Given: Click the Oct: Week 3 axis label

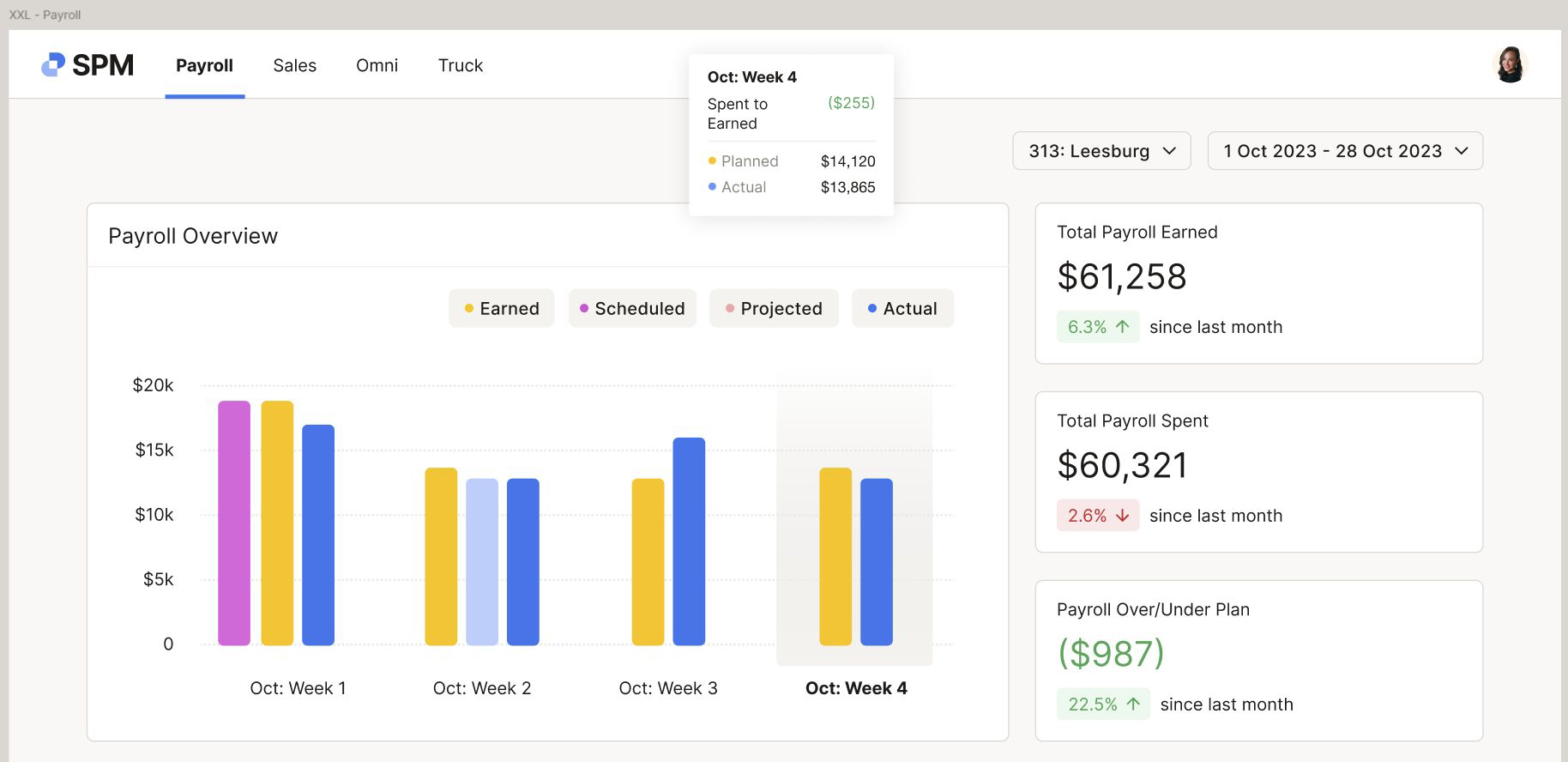Looking at the screenshot, I should 668,688.
